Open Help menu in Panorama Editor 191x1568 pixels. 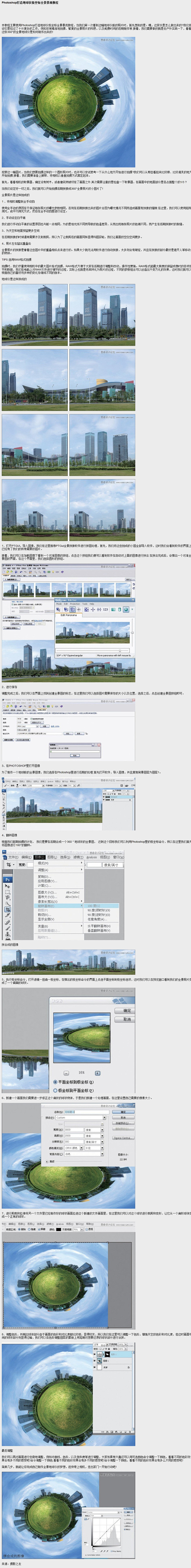click(92, 604)
